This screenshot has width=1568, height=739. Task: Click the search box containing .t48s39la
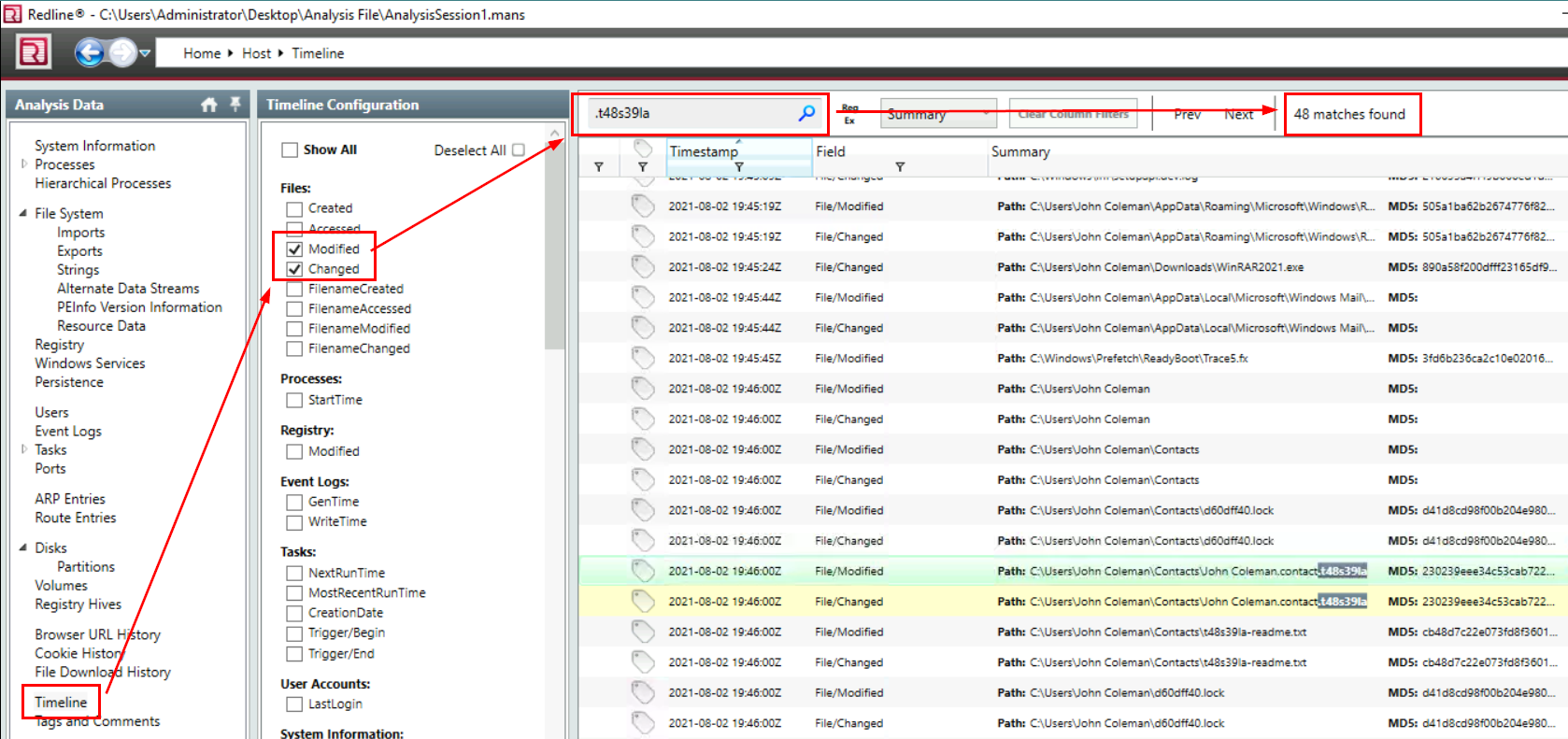pyautogui.click(x=691, y=113)
